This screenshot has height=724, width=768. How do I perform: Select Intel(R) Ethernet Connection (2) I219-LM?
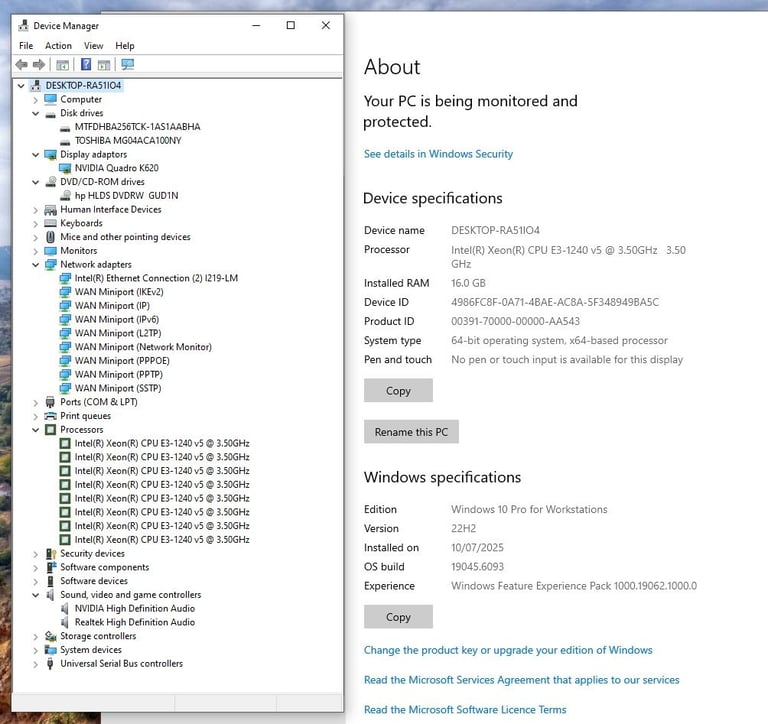(156, 278)
